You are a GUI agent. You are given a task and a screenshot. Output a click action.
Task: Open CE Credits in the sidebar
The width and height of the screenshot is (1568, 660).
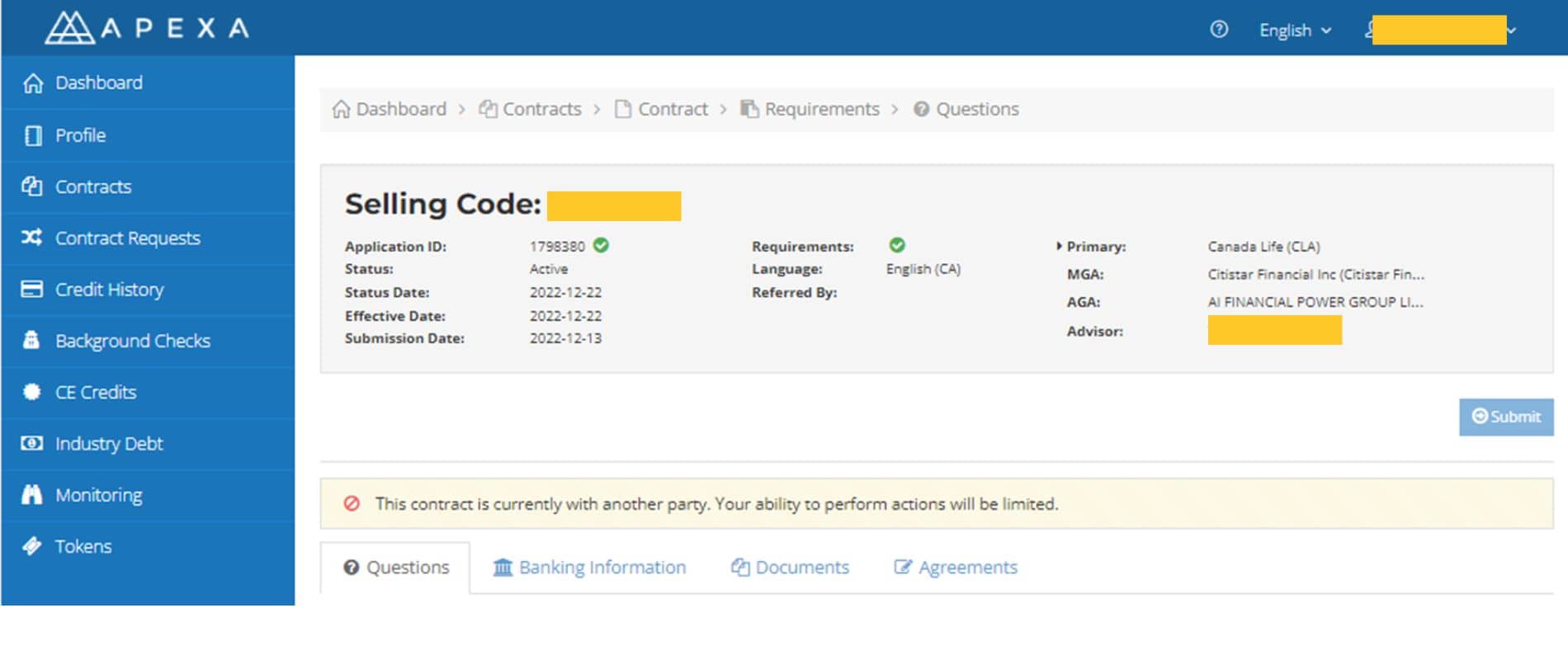(x=95, y=392)
